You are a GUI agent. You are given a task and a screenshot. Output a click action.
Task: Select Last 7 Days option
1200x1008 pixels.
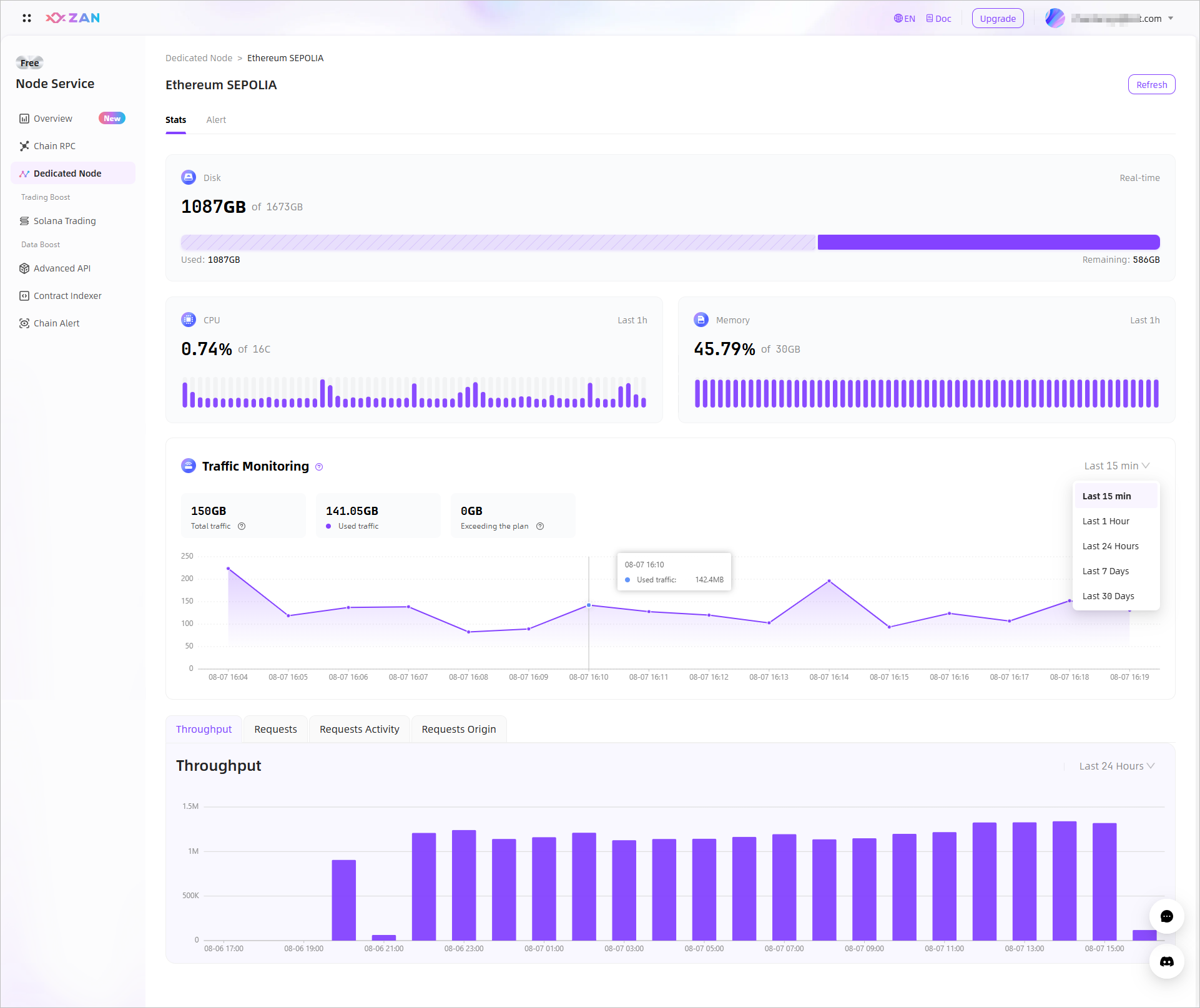click(1116, 571)
